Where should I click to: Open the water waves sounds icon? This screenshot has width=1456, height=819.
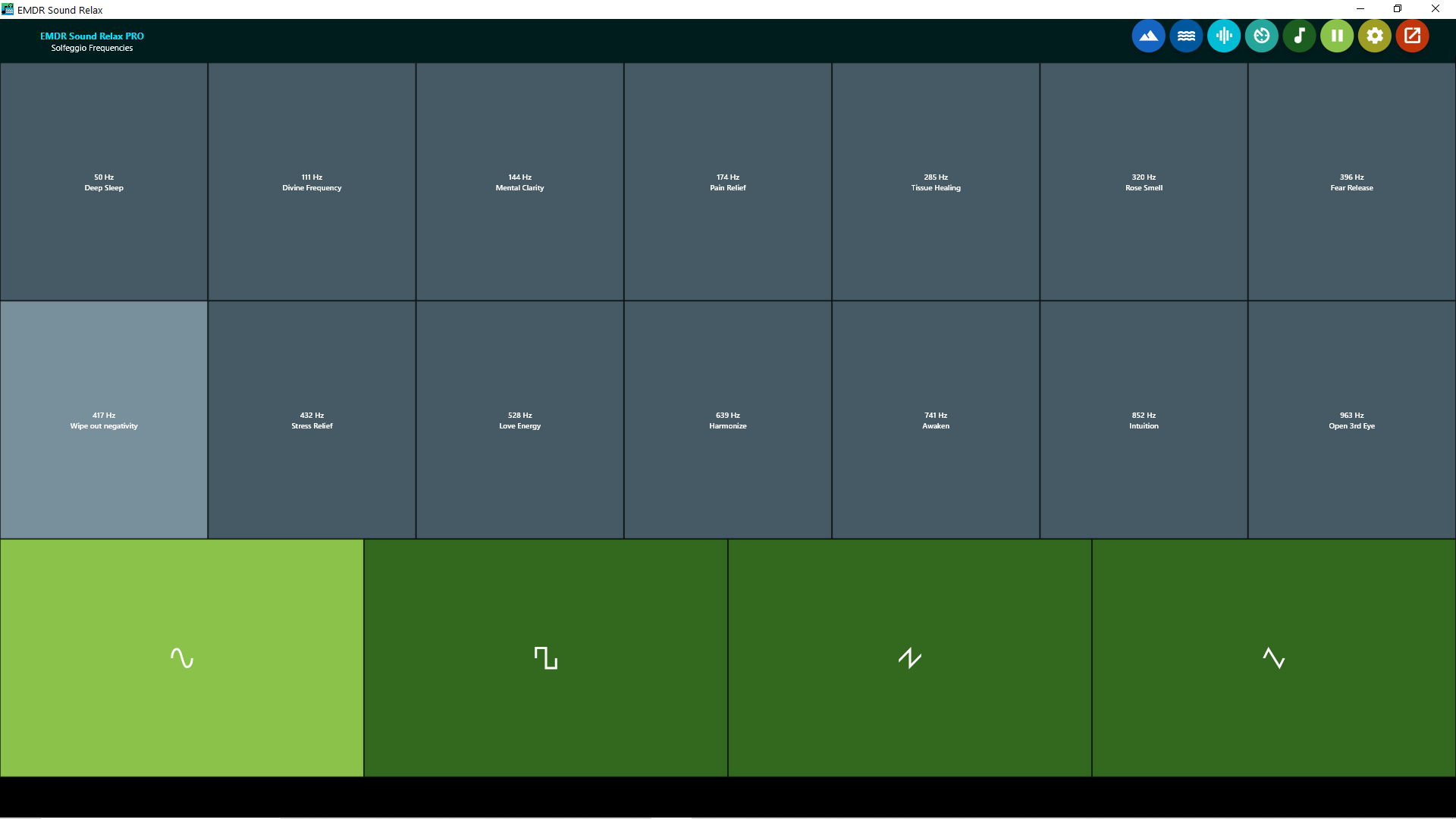tap(1186, 36)
